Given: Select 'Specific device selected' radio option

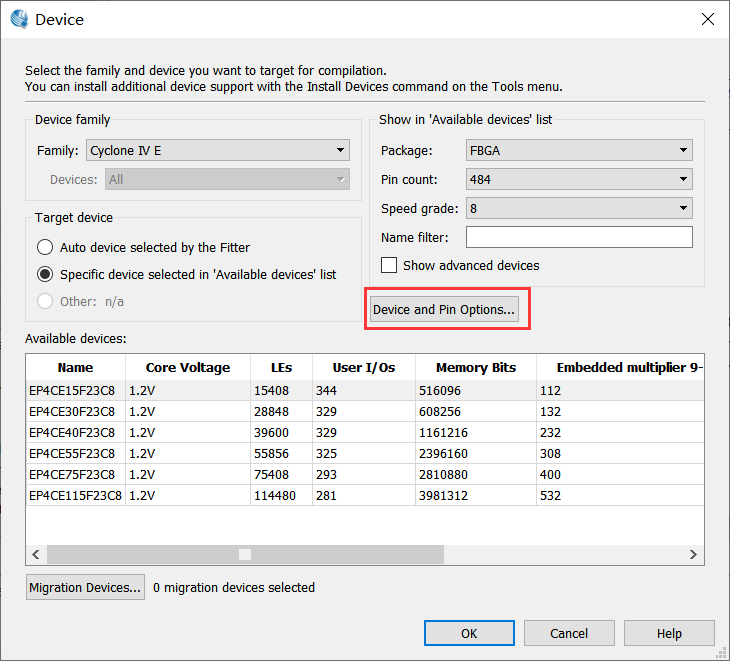Looking at the screenshot, I should coord(45,274).
